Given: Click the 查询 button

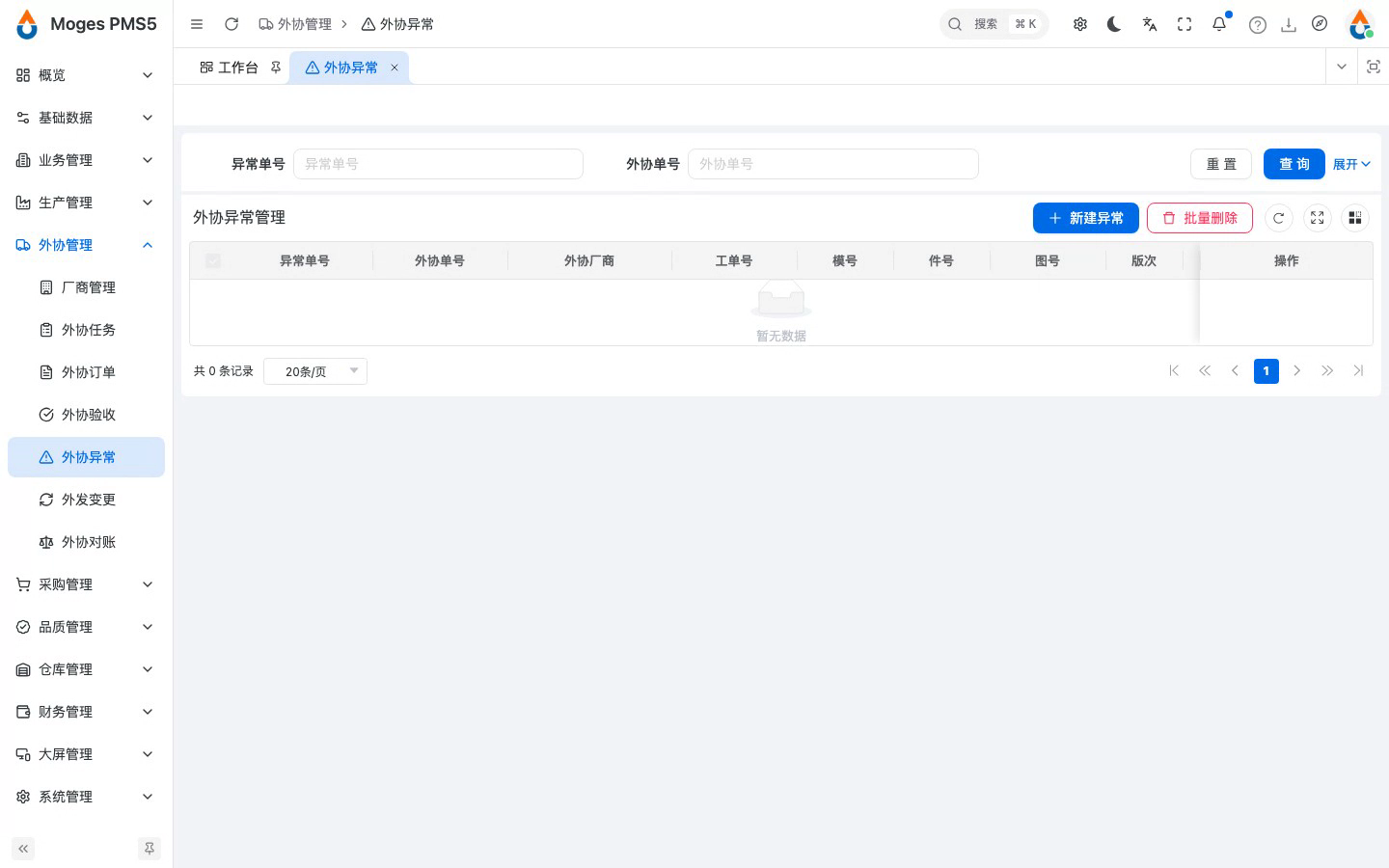Looking at the screenshot, I should click(x=1294, y=164).
